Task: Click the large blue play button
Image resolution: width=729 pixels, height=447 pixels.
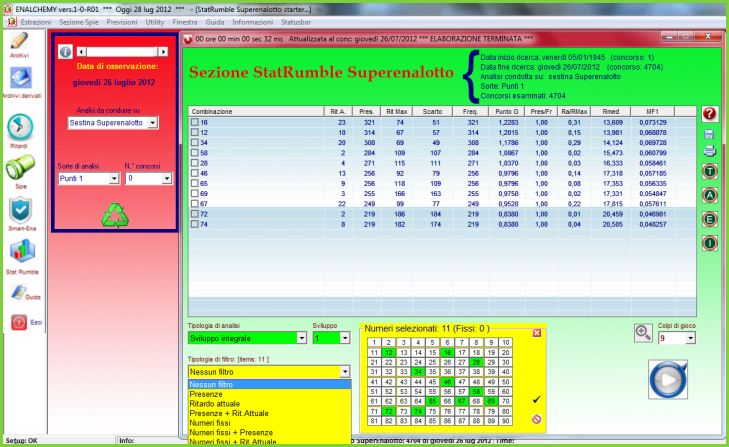Action: click(668, 380)
